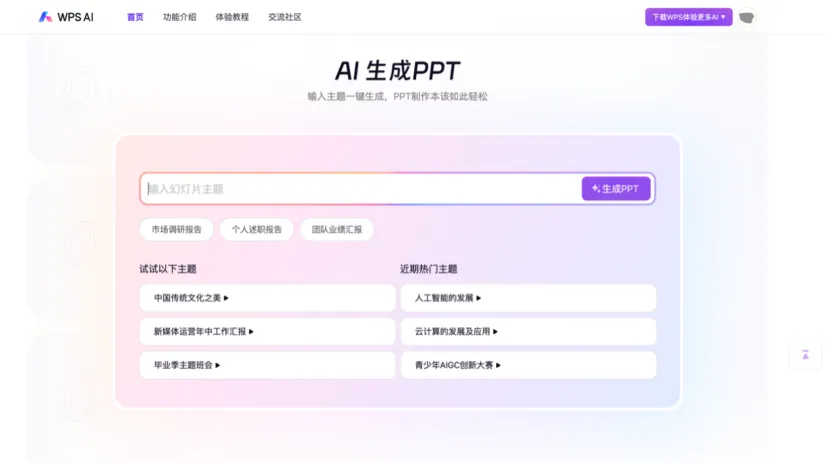Screen dimensions: 828x466
Task: Click the AI 生成PPT title text
Action: coord(399,71)
